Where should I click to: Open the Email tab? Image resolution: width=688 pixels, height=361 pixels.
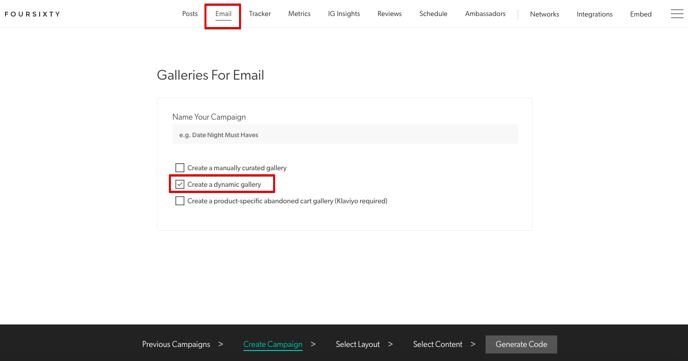pyautogui.click(x=223, y=14)
